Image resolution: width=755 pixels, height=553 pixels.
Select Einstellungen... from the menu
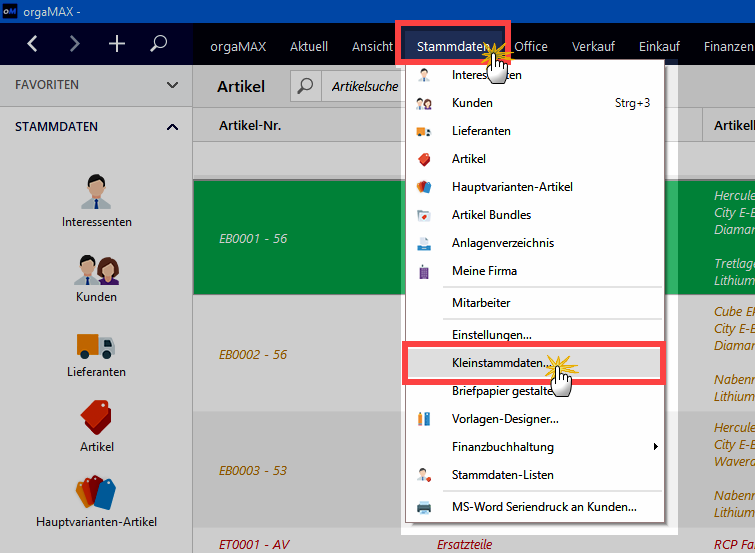click(x=534, y=335)
